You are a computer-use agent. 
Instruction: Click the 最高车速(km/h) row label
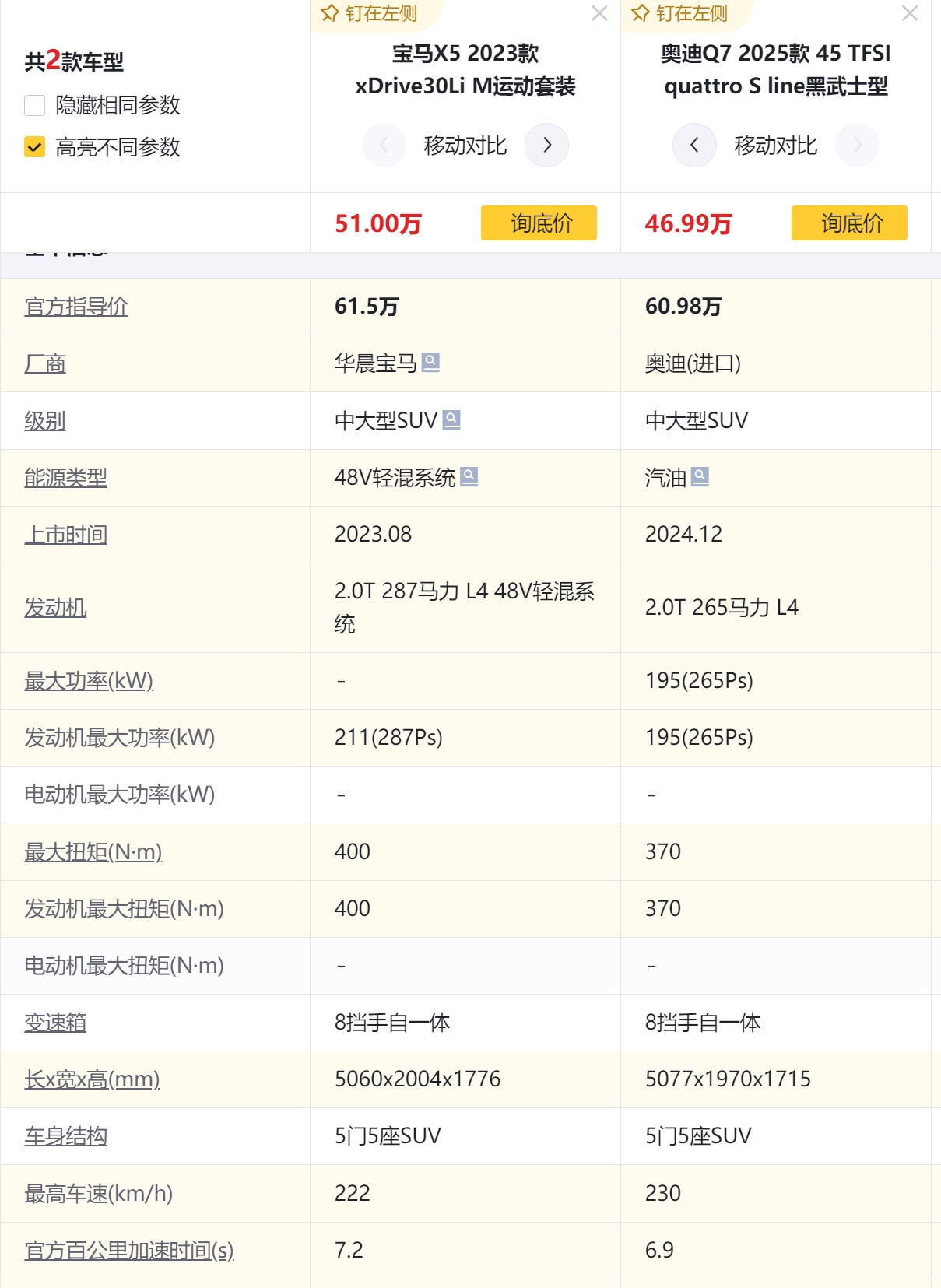click(99, 1194)
